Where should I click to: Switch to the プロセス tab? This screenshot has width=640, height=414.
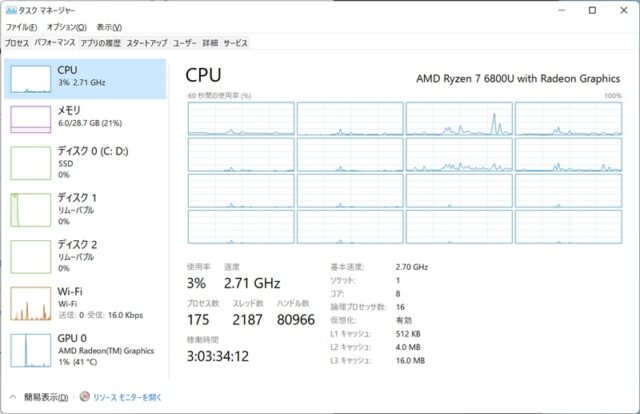coord(17,44)
